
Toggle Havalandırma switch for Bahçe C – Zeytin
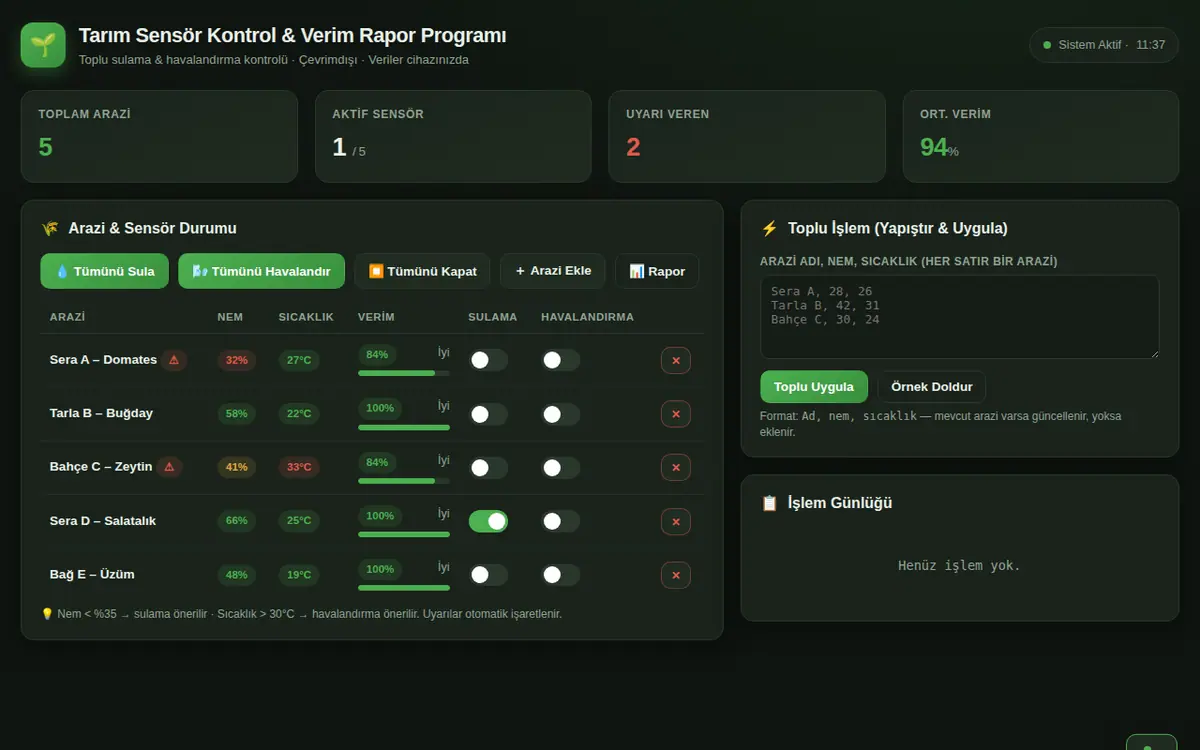pos(561,467)
